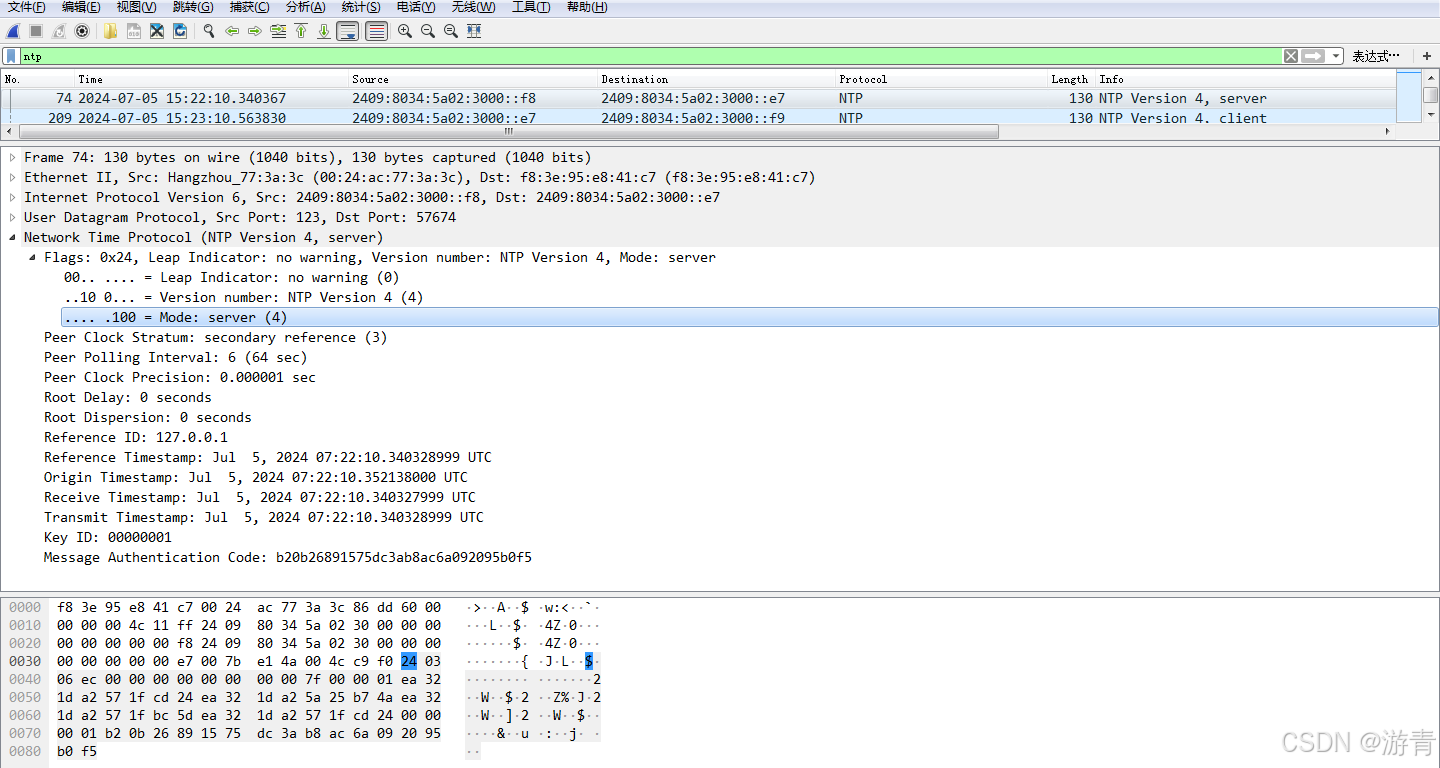Click the close capture file icon
Viewport: 1440px width, 768px height.
click(157, 31)
